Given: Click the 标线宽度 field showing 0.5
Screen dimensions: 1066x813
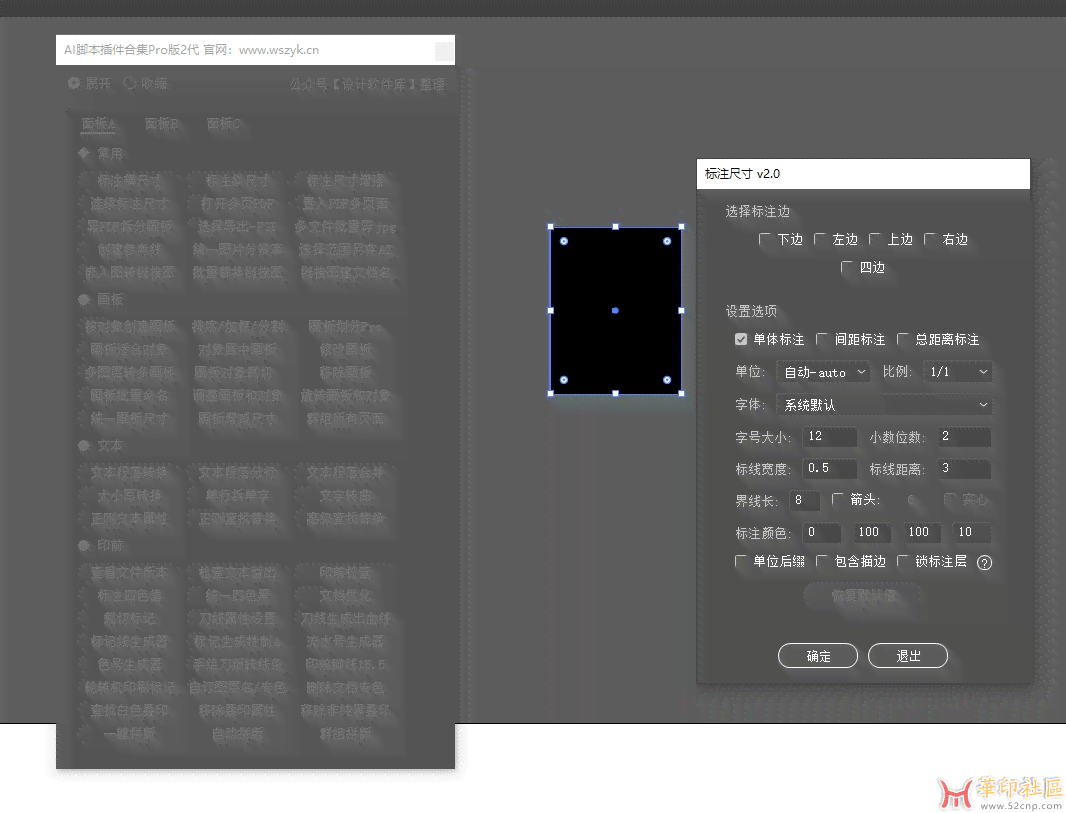Looking at the screenshot, I should 829,468.
